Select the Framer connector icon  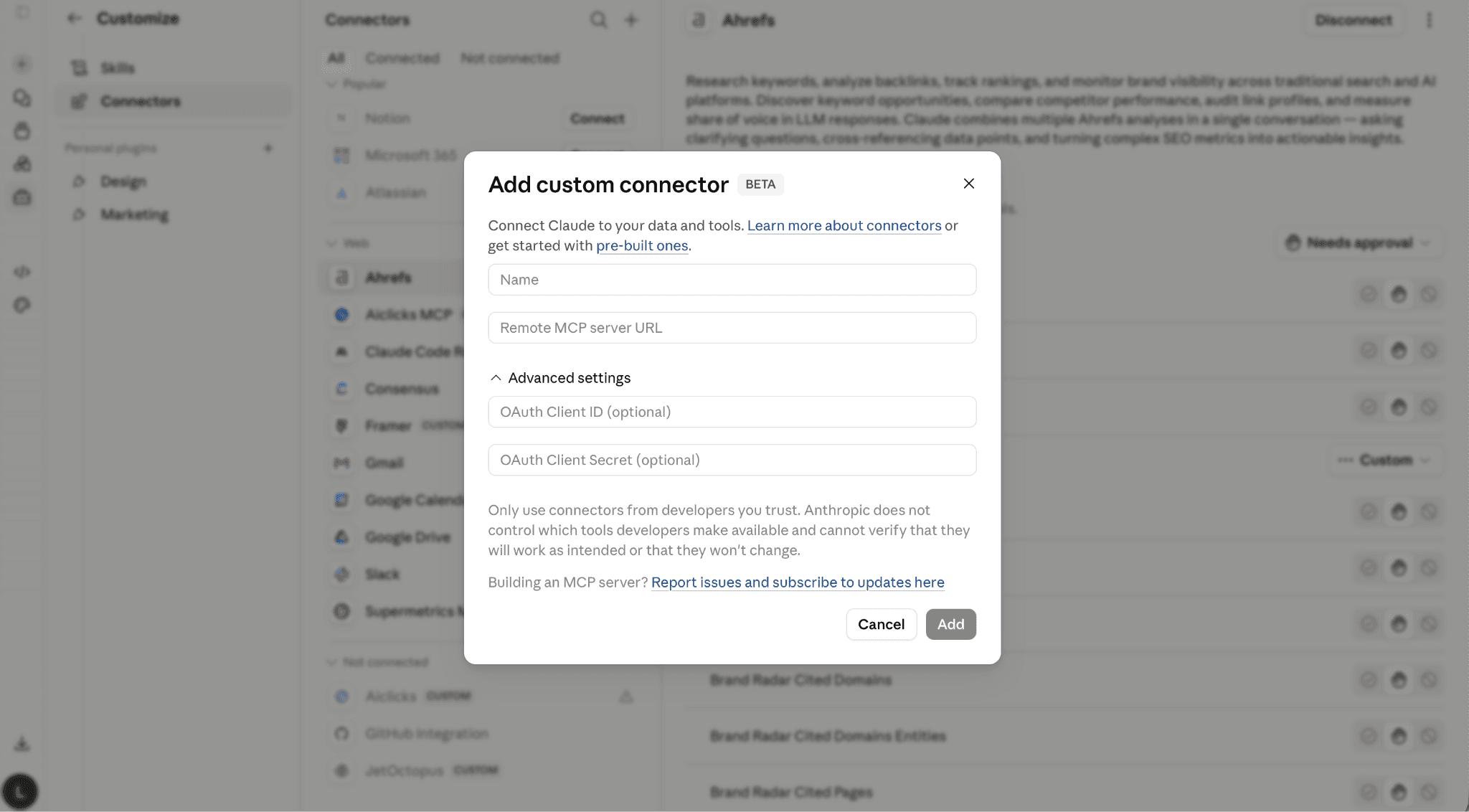pyautogui.click(x=341, y=426)
